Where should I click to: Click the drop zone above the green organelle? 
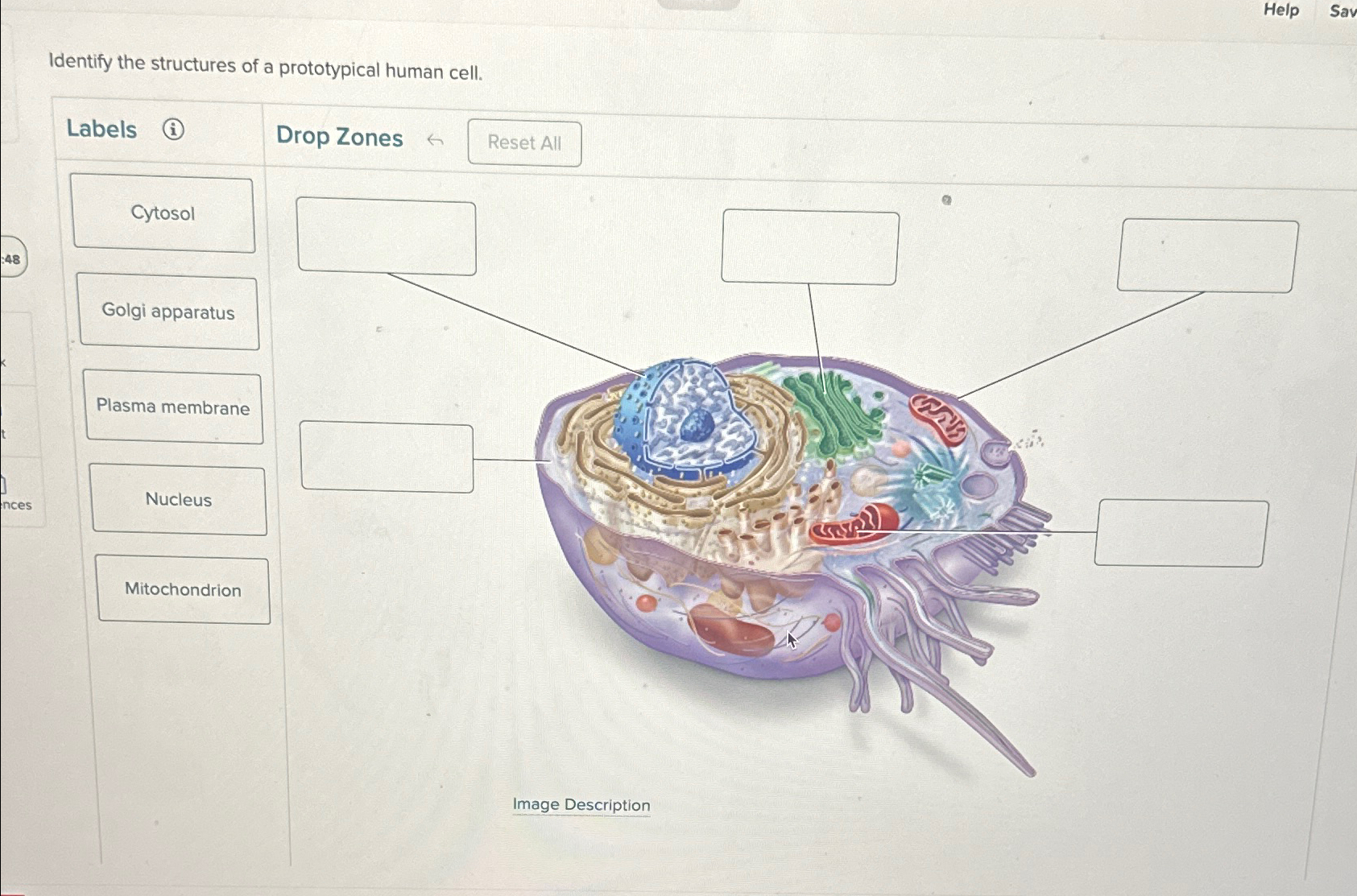pos(810,247)
